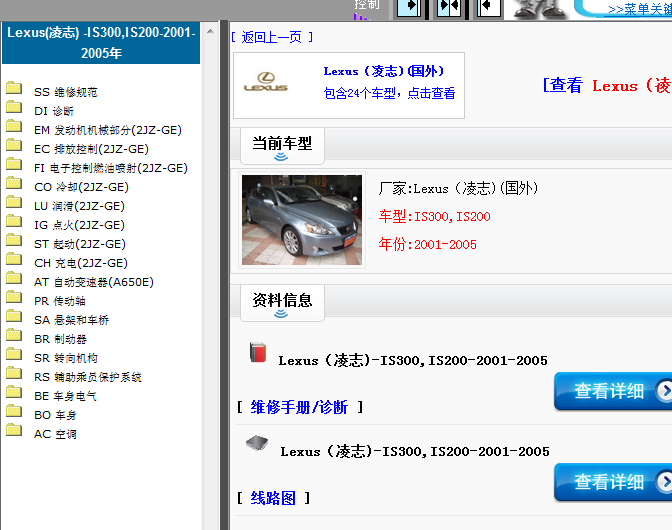The width and height of the screenshot is (672, 530).
Task: Click 查看详细 button for wiring diagram
Action: click(x=613, y=482)
